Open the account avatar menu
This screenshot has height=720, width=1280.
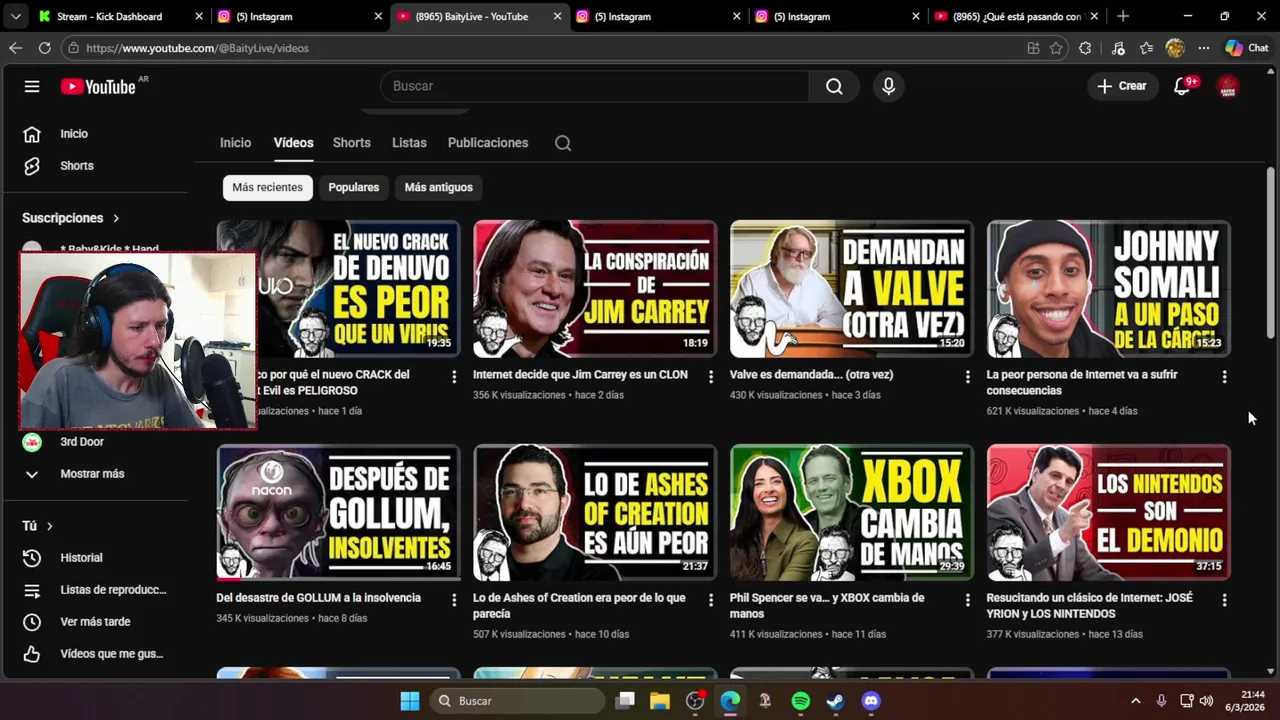point(1228,86)
